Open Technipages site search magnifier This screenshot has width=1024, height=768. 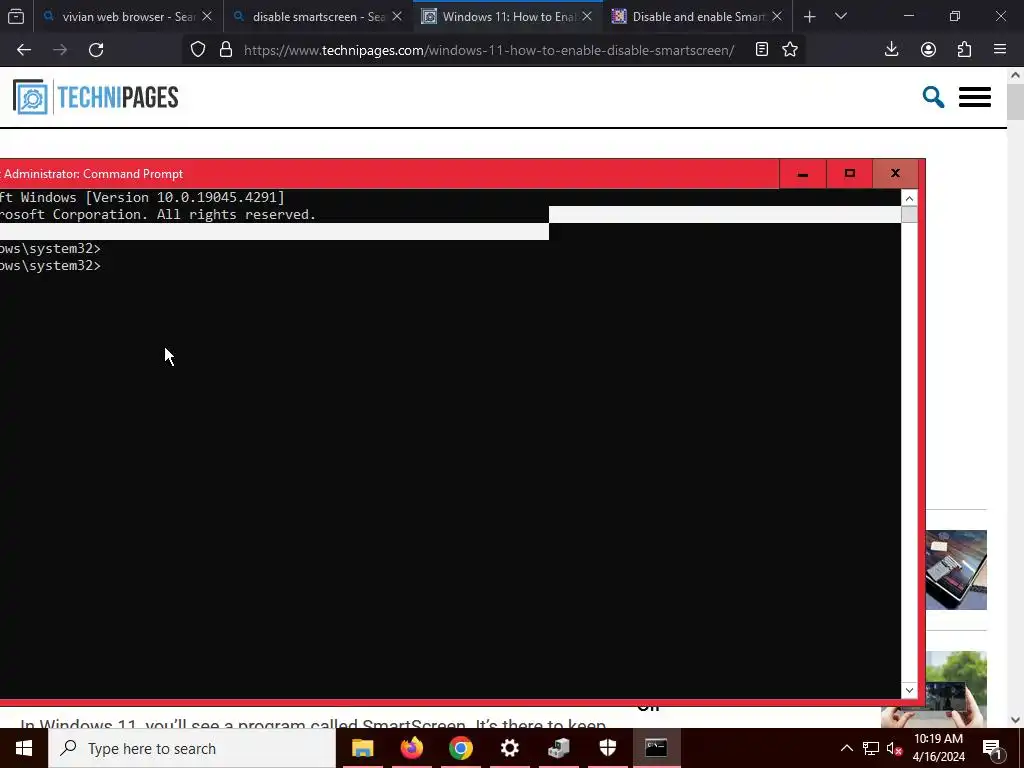click(933, 97)
